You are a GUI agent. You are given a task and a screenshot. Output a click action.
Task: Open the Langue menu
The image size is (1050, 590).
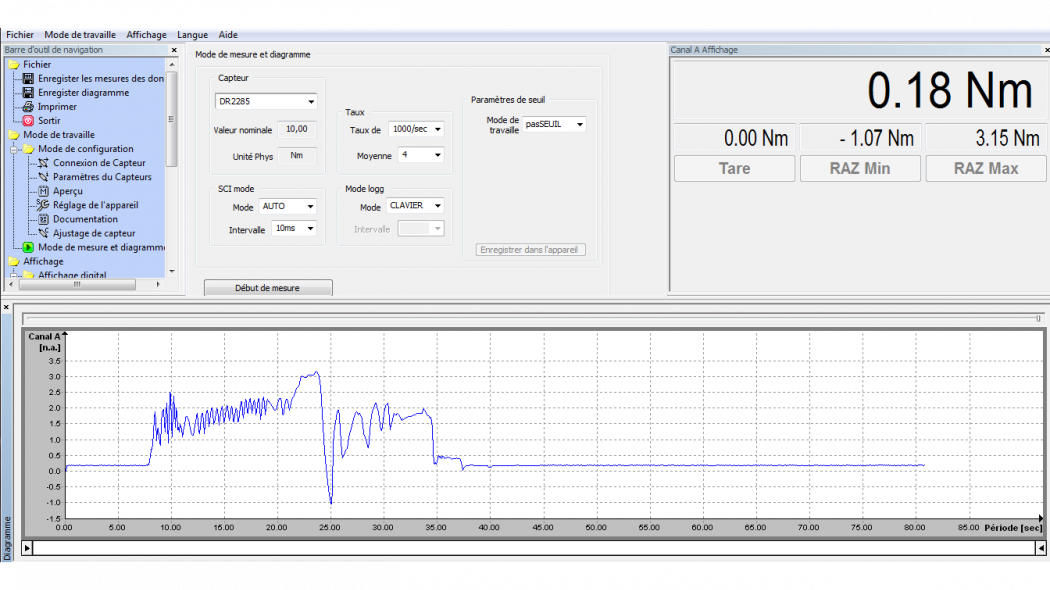click(x=192, y=35)
